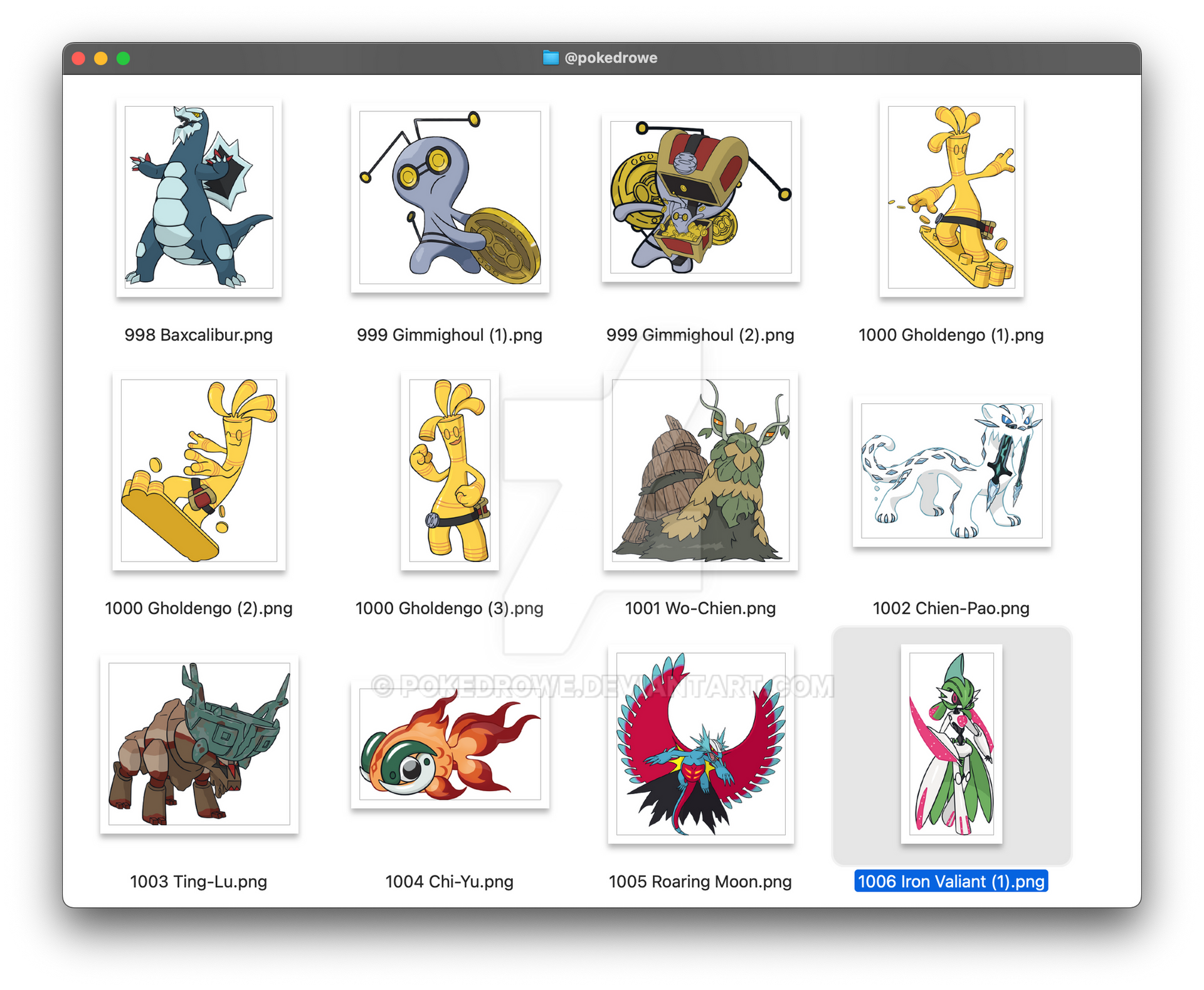
Task: Select the 1003 Ting-Lu thumbnail
Action: (199, 744)
